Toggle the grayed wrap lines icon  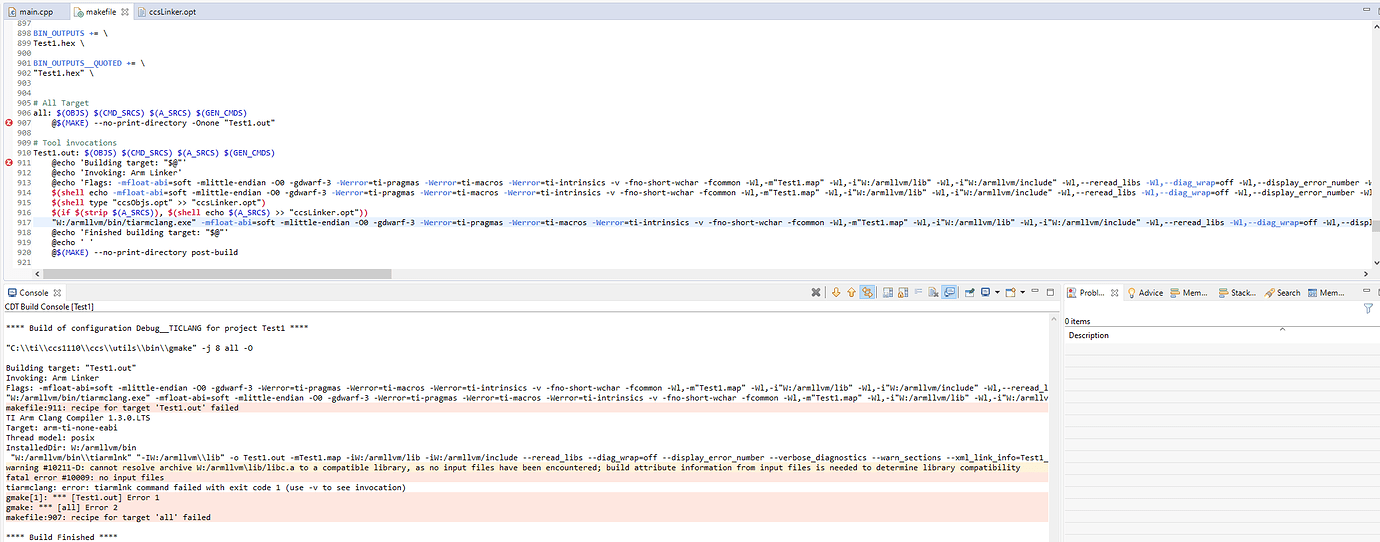pyautogui.click(x=918, y=292)
